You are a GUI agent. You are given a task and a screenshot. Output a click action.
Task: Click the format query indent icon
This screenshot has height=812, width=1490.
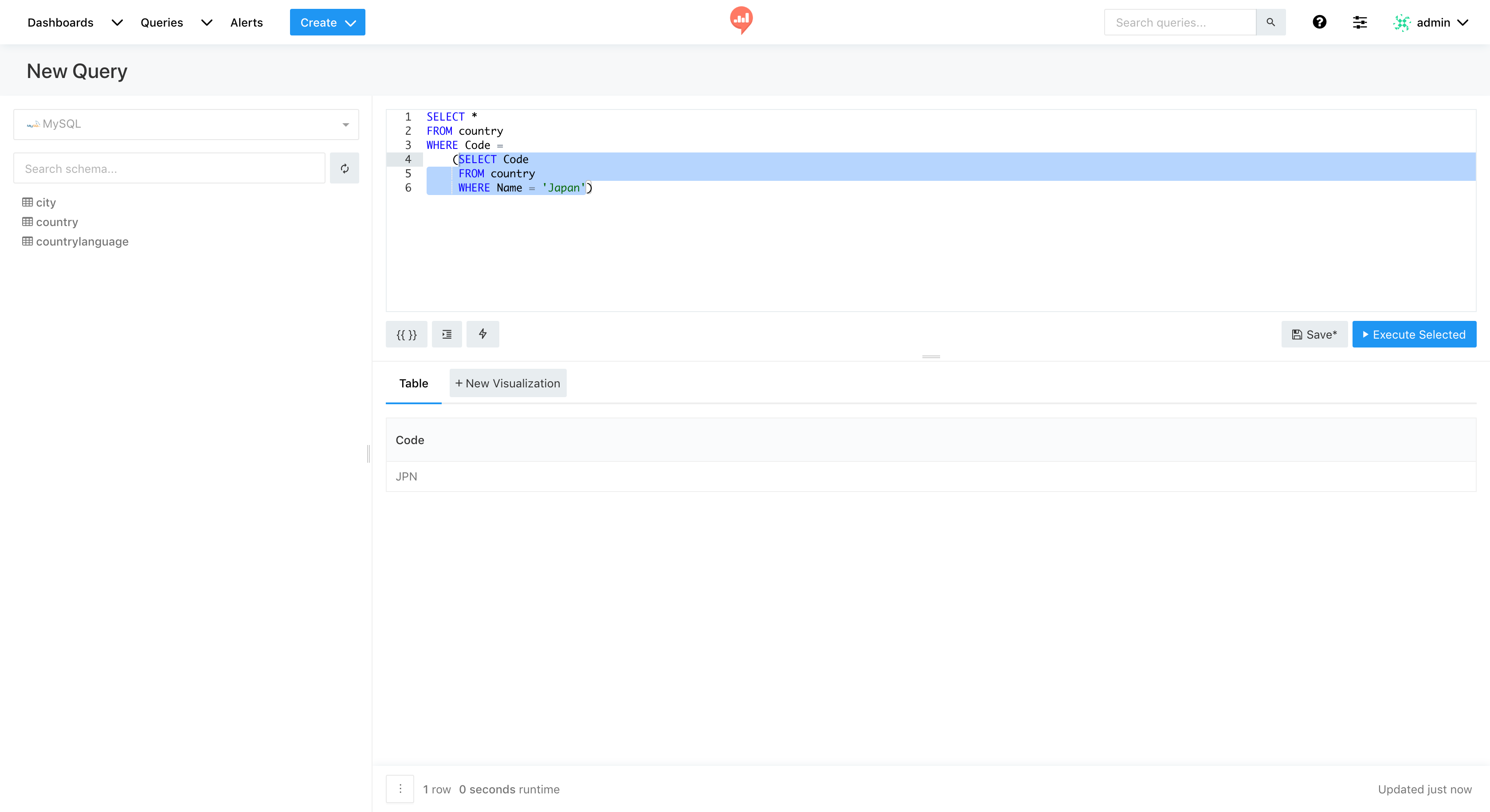click(x=447, y=335)
